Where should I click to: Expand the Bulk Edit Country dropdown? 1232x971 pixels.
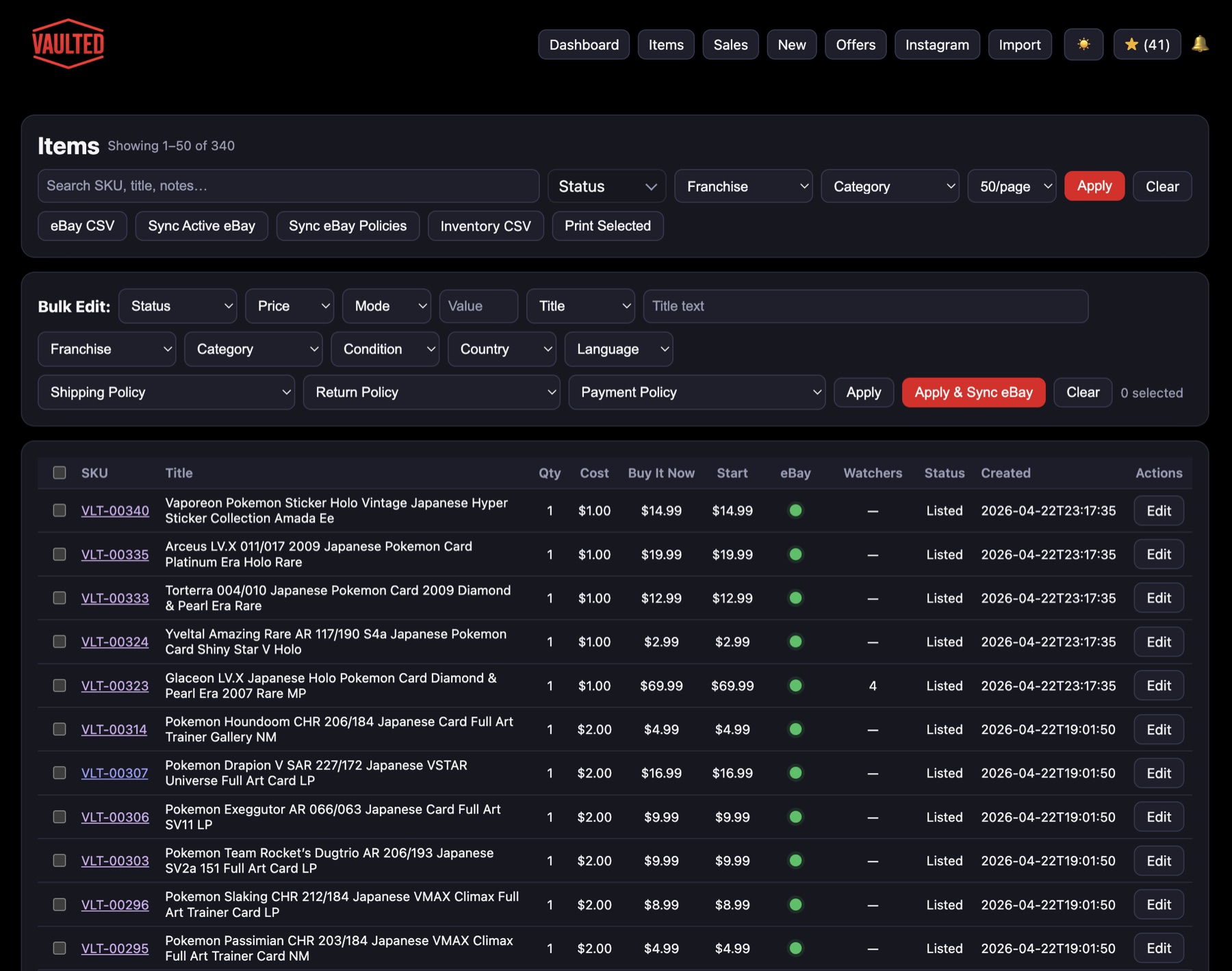502,349
